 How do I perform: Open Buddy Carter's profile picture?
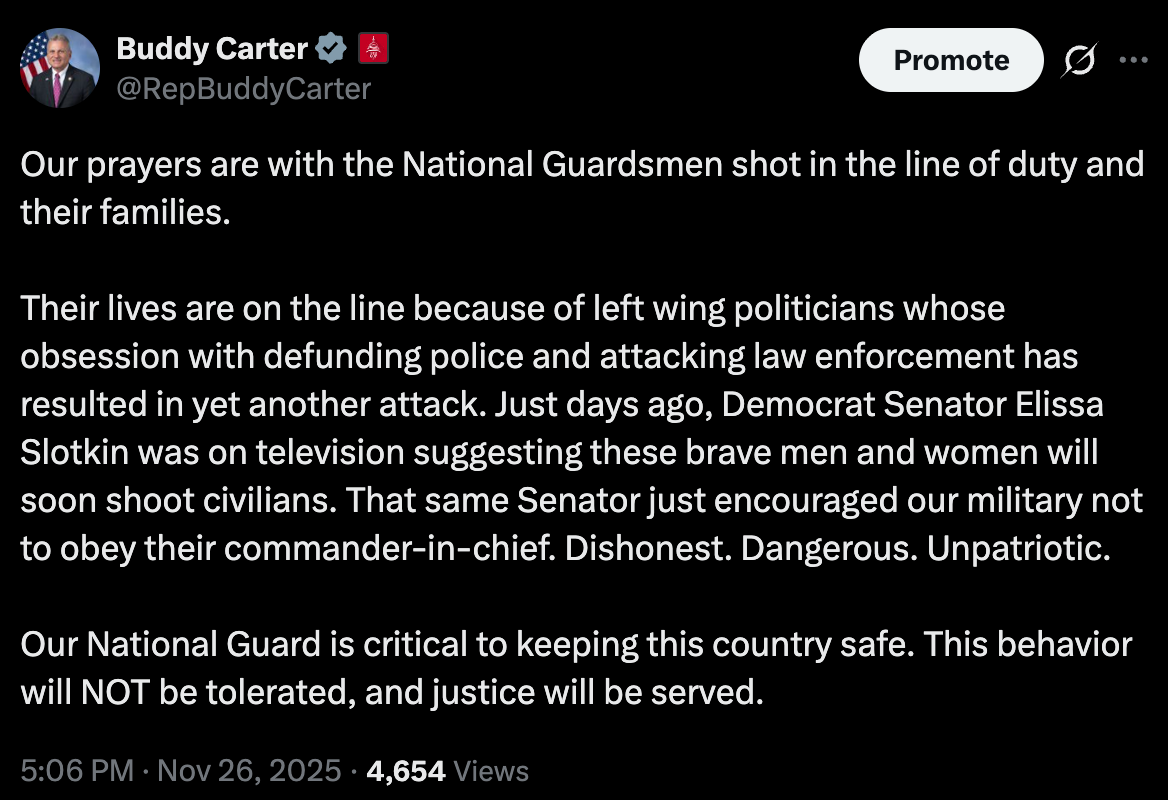(60, 68)
